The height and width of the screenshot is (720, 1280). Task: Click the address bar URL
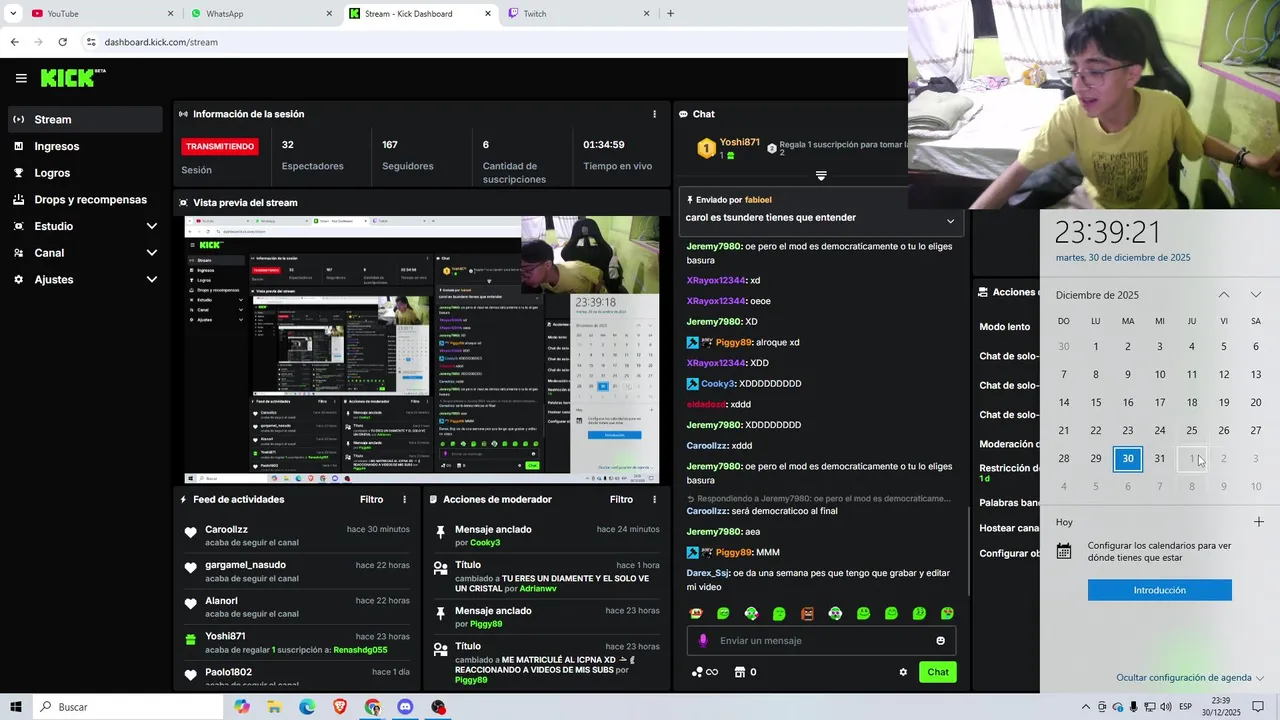click(x=161, y=42)
